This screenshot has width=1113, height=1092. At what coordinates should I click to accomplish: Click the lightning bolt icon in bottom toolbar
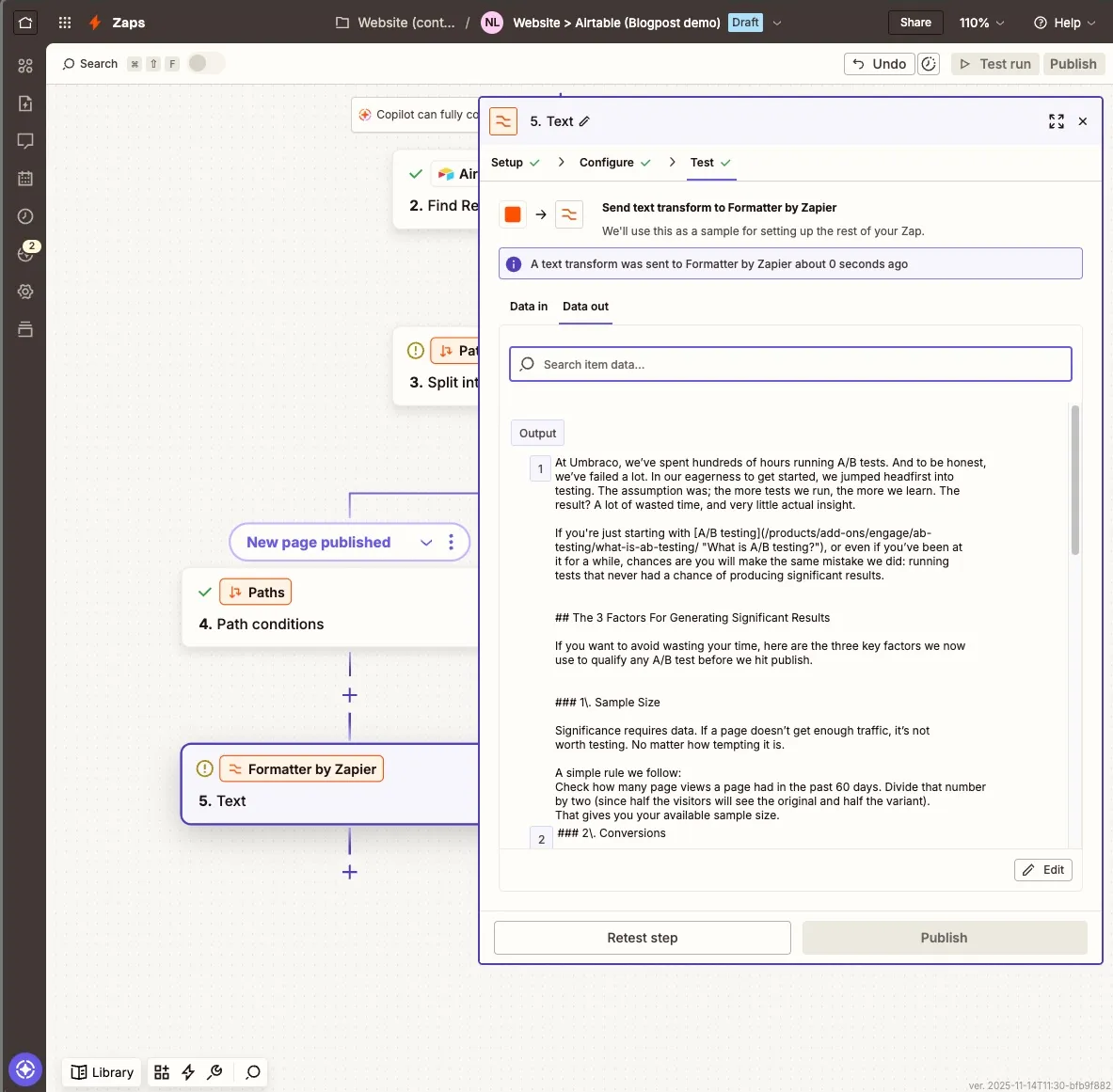187,1072
